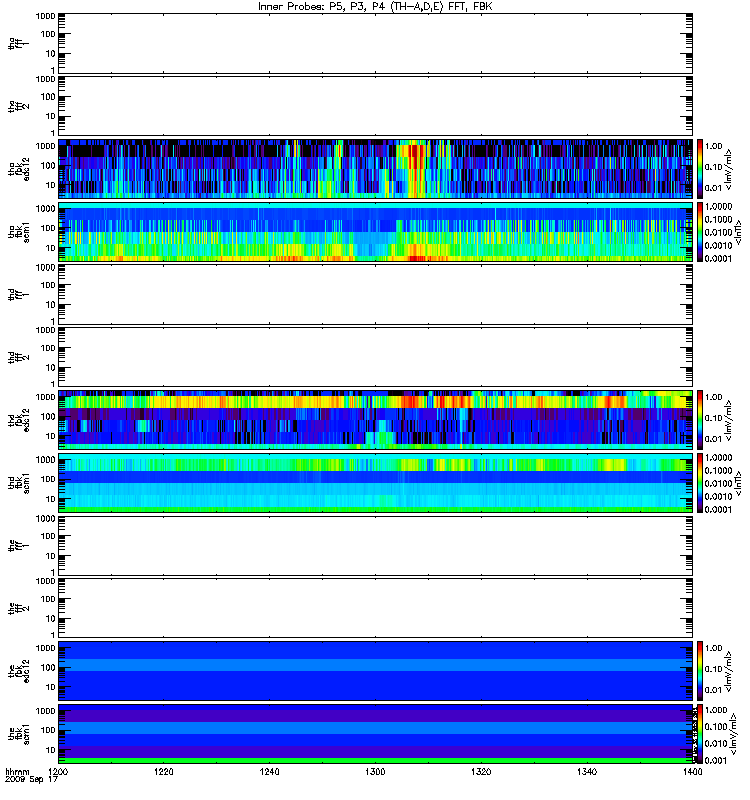750x800 pixels.
Task: Click the 'the fbk edc12' spectrogram panel
Action: click(376, 671)
